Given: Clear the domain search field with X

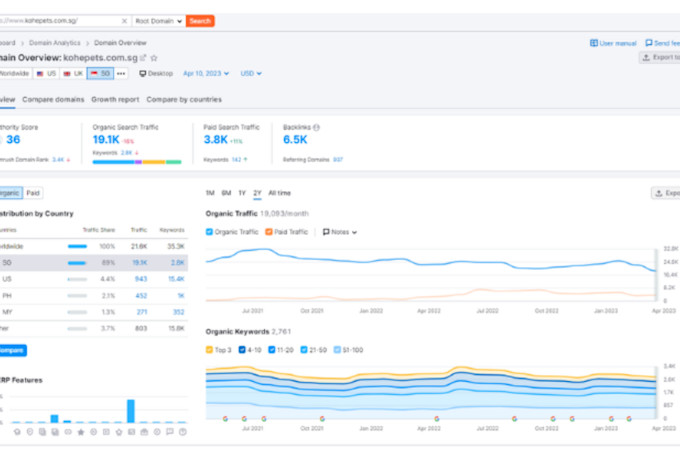Looking at the screenshot, I should coord(124,21).
